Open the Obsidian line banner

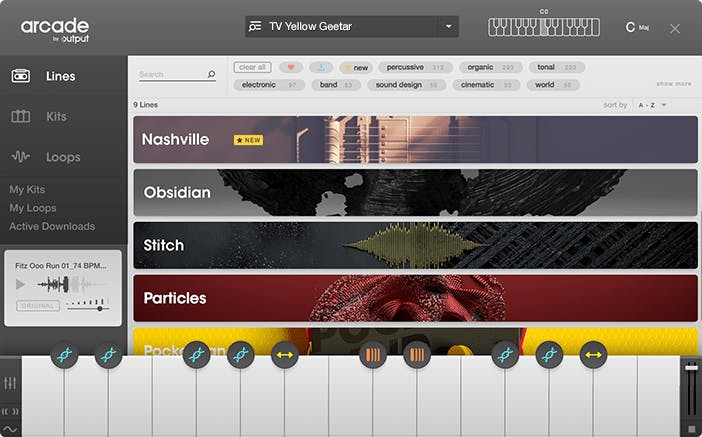pos(415,193)
